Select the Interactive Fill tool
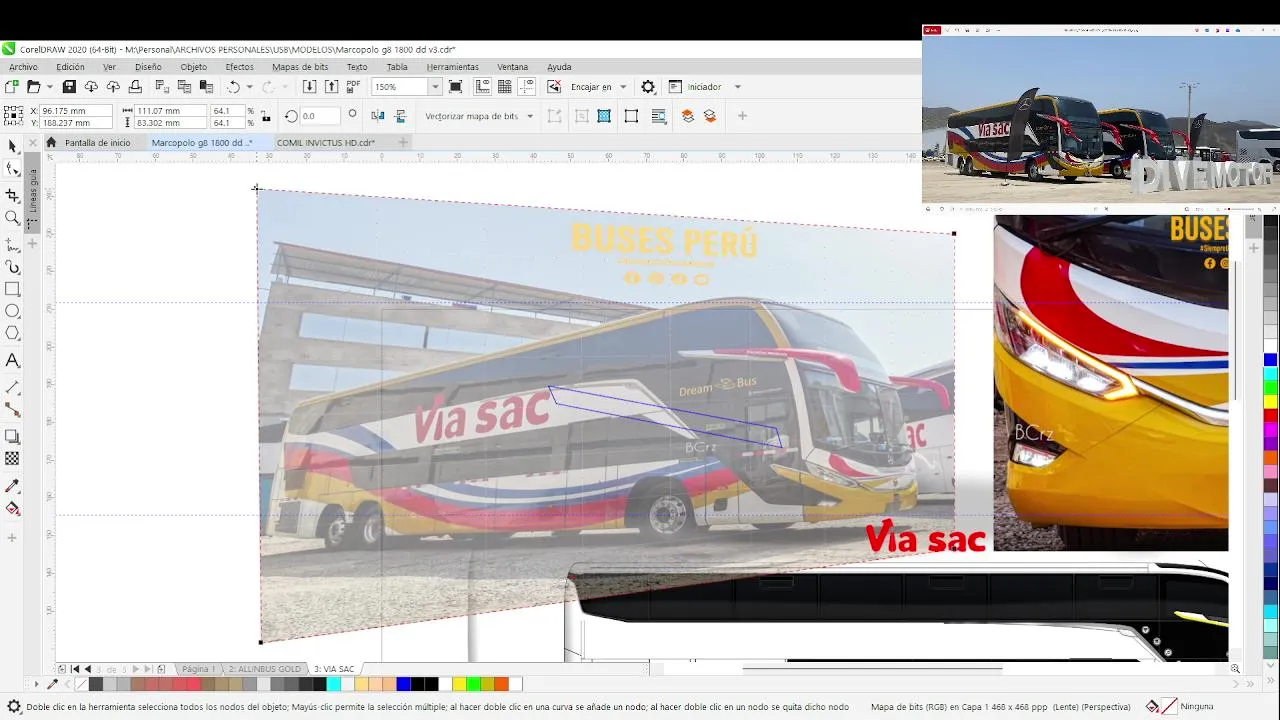1280x720 pixels. point(12,508)
